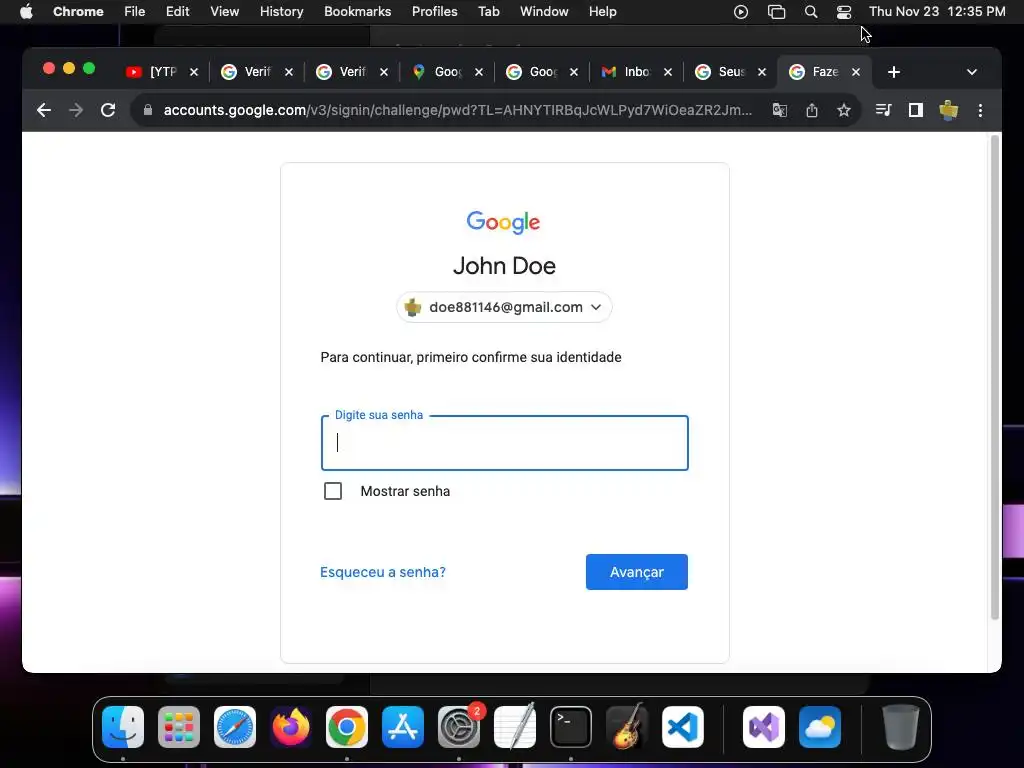Viewport: 1024px width, 768px height.
Task: Open the Chrome profile avatar
Action: pyautogui.click(x=948, y=110)
